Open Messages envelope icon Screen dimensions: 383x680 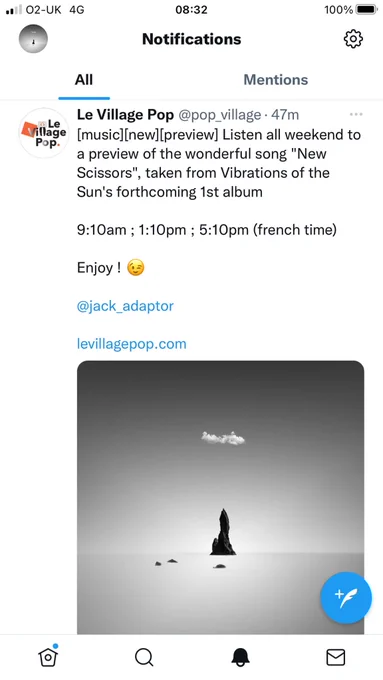(x=335, y=657)
